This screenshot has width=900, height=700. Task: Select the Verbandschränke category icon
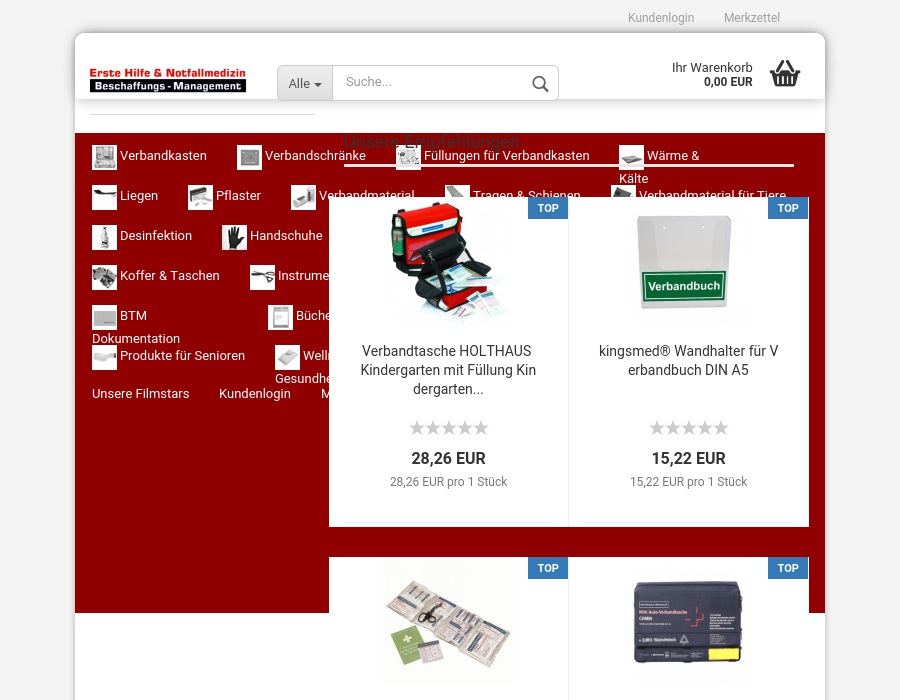click(x=249, y=157)
